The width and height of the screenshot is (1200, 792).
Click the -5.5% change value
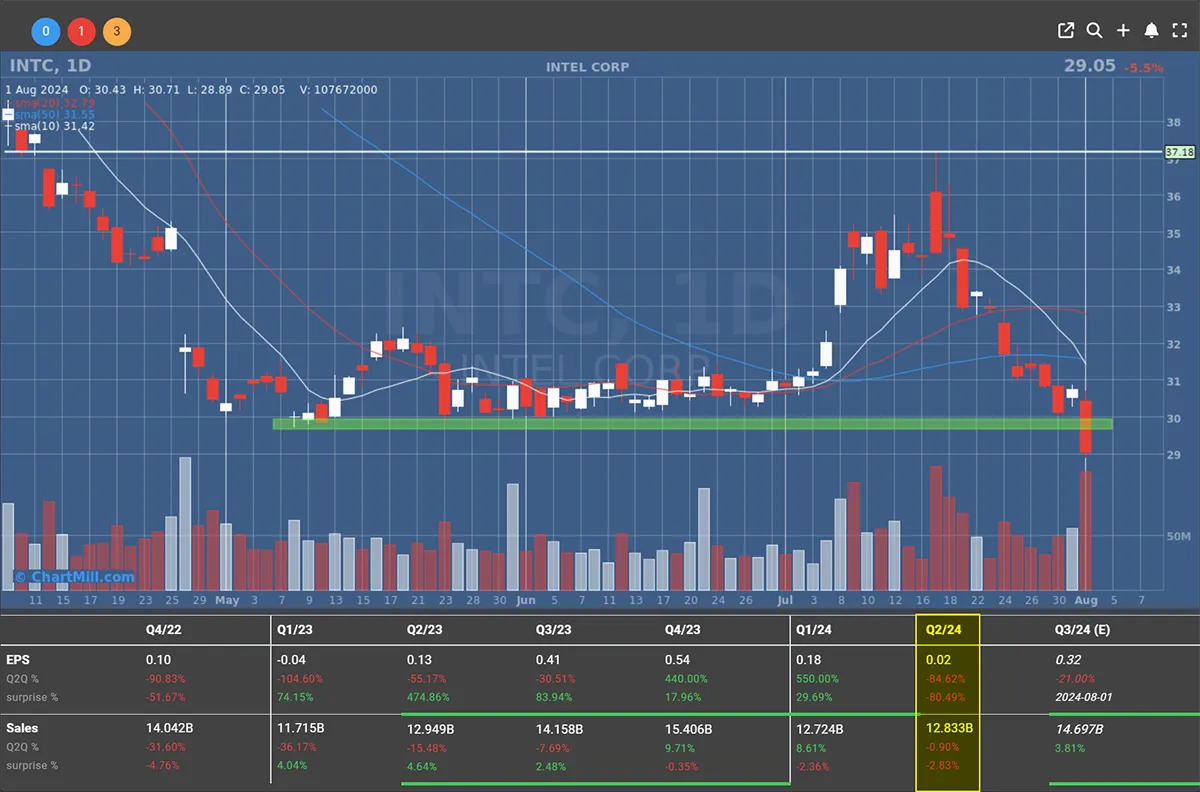pos(1143,68)
